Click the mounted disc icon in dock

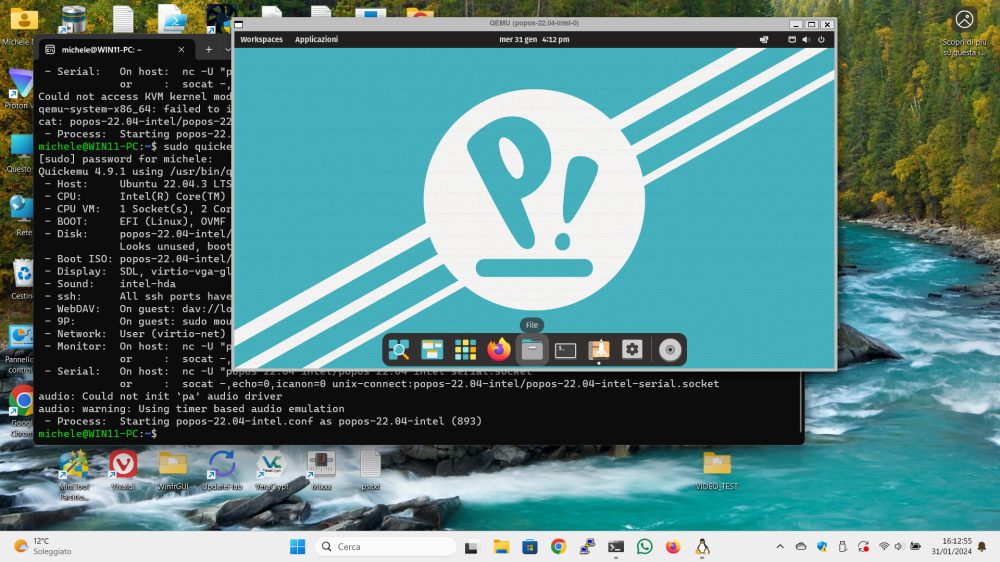(x=670, y=350)
